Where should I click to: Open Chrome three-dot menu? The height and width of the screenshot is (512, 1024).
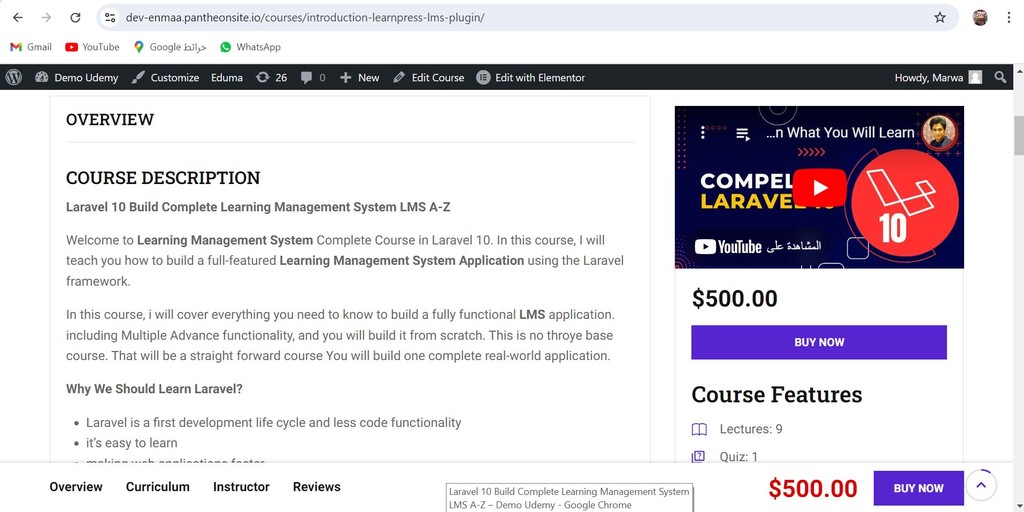click(1009, 18)
